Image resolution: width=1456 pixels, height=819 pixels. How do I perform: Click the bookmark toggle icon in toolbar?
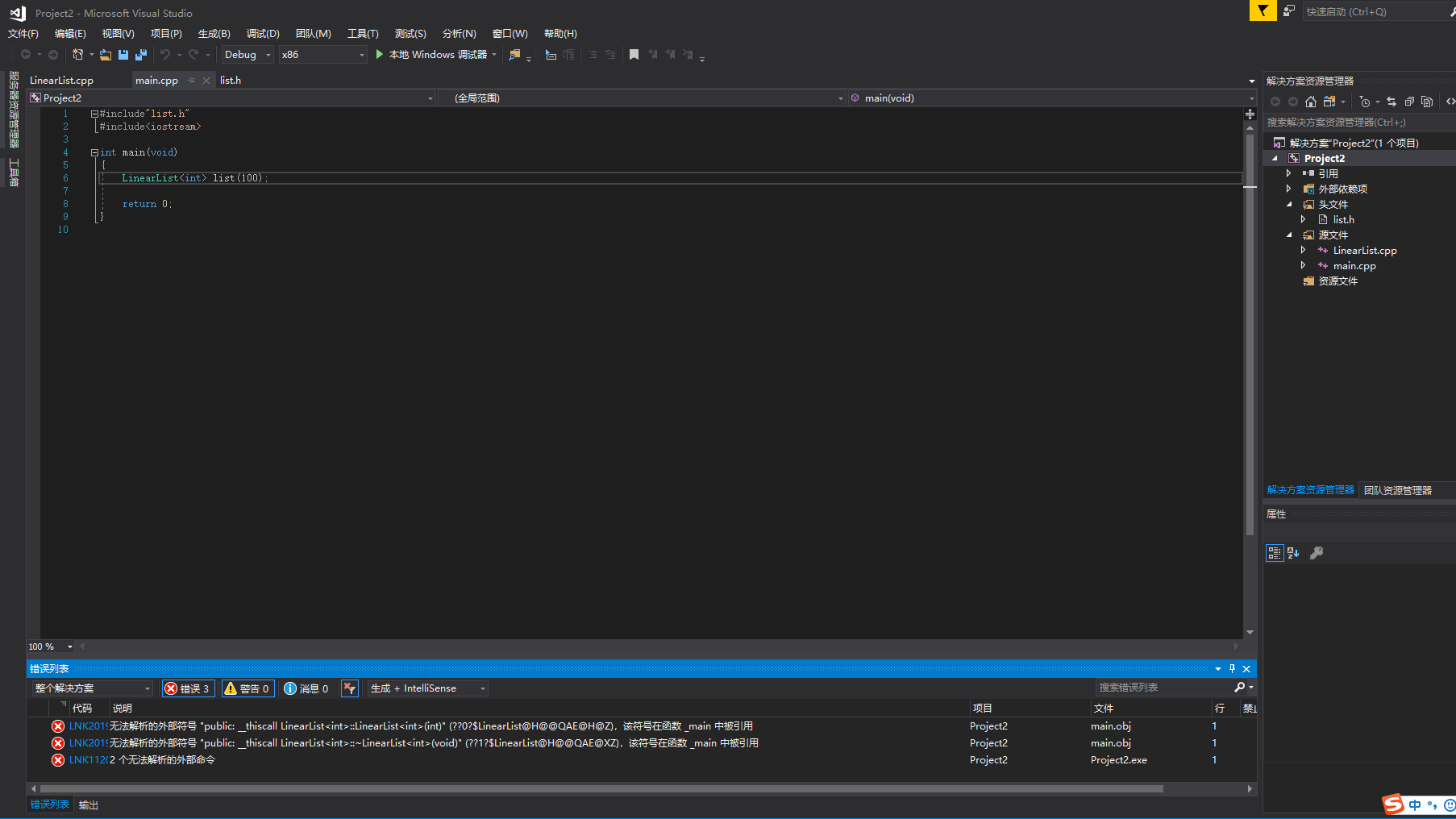(x=634, y=55)
